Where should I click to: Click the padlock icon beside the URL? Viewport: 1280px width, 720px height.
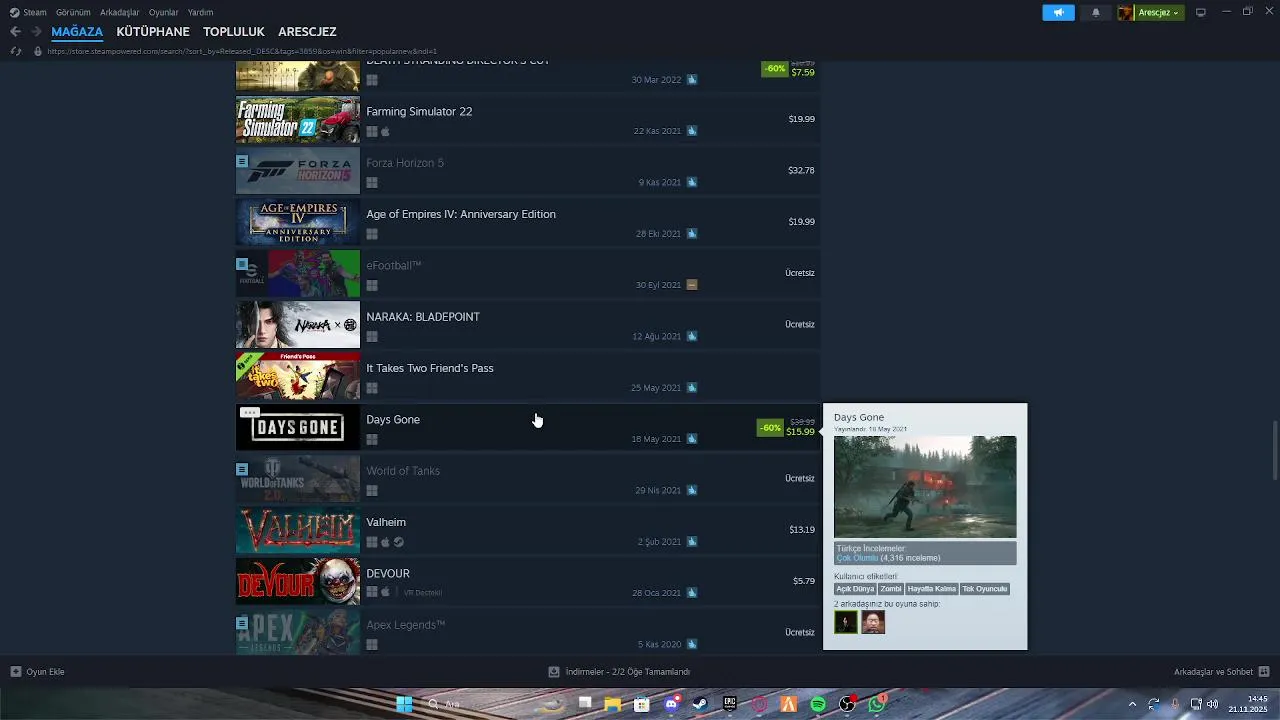click(x=37, y=51)
